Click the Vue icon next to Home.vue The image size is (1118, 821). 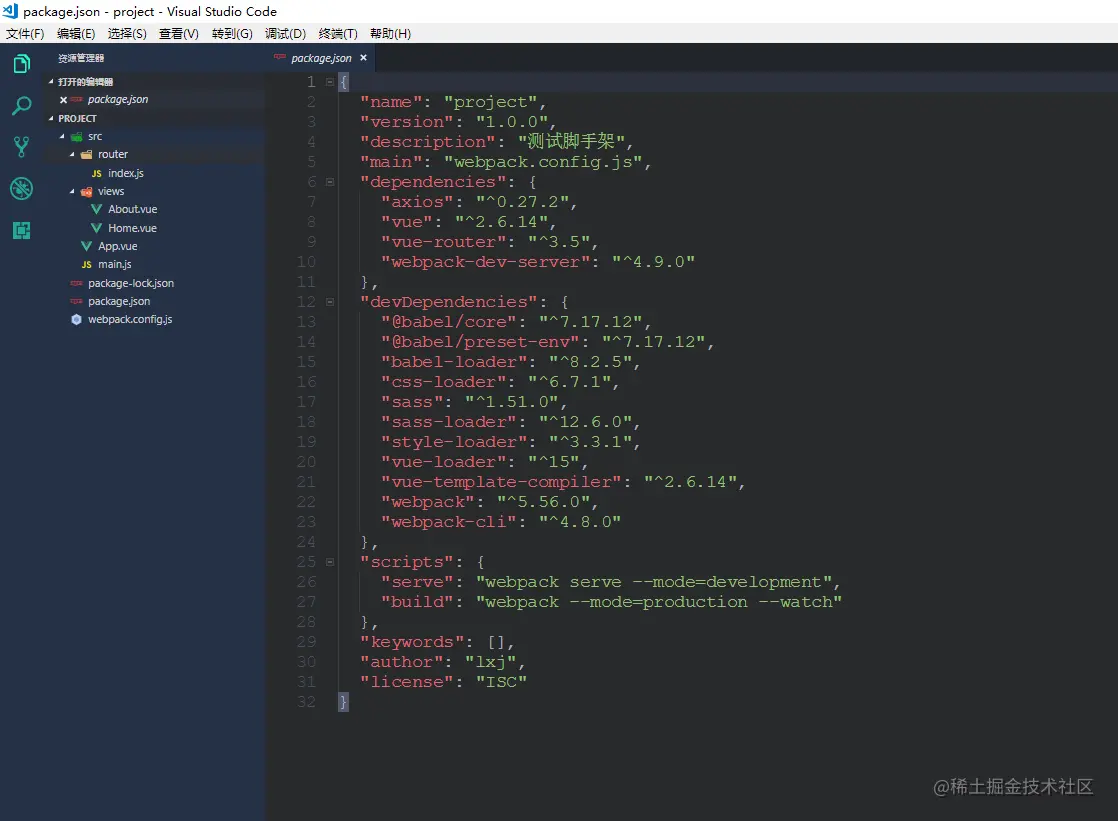coord(96,228)
